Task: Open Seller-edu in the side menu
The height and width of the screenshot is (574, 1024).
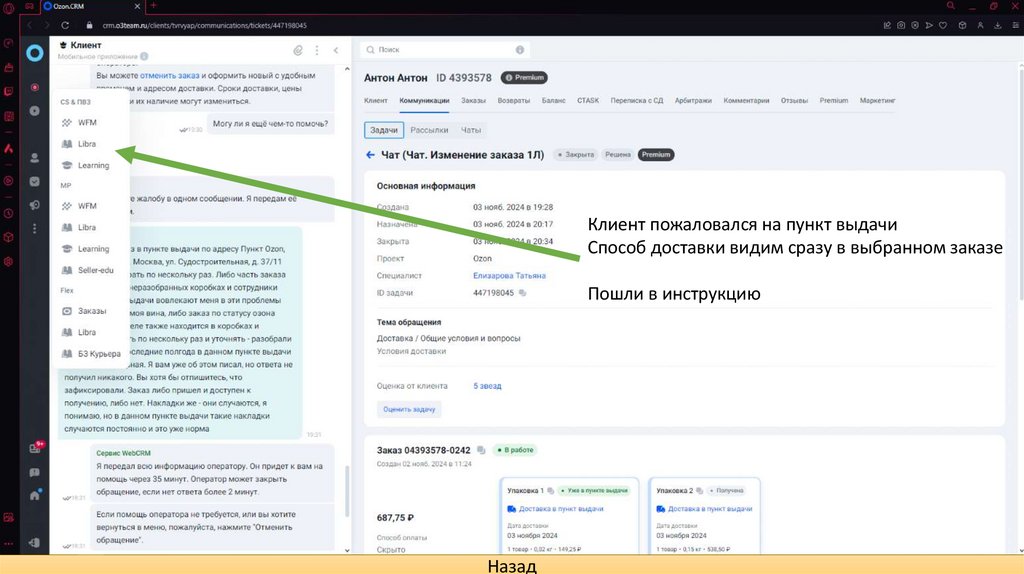Action: [x=95, y=270]
